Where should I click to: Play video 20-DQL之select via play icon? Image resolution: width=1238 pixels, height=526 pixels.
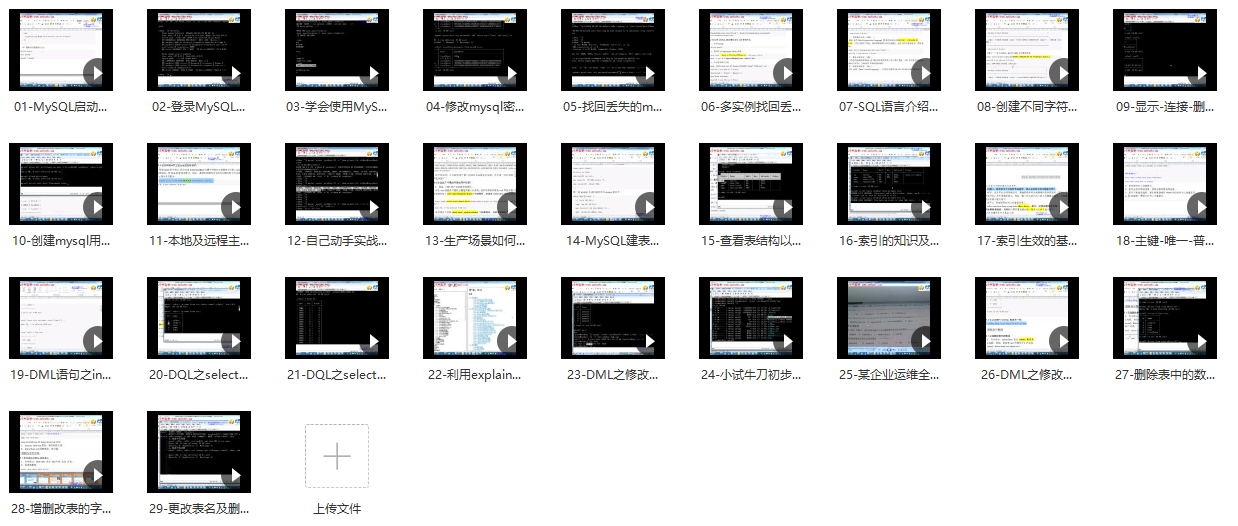(234, 341)
